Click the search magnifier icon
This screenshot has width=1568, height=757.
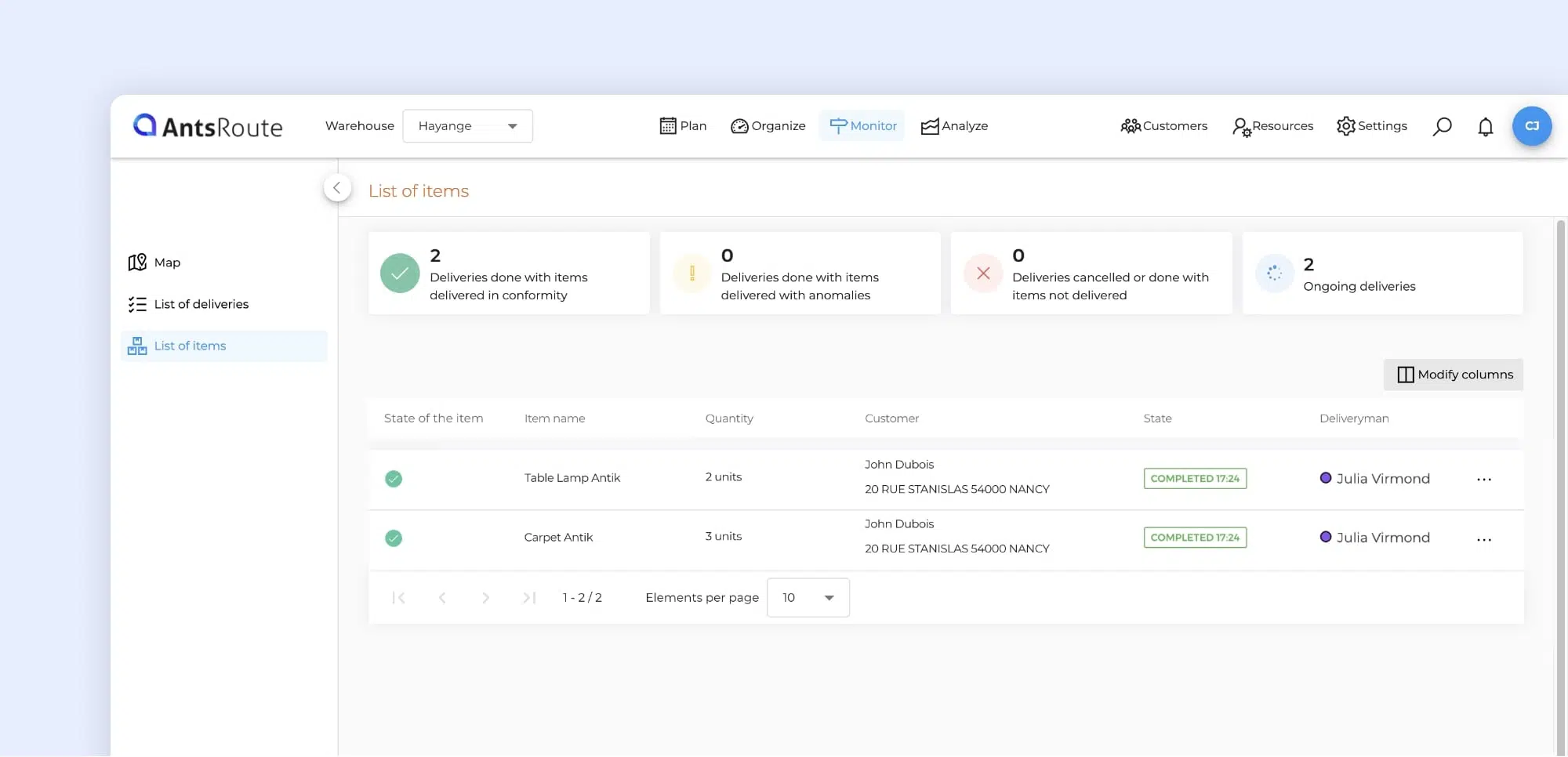tap(1442, 126)
